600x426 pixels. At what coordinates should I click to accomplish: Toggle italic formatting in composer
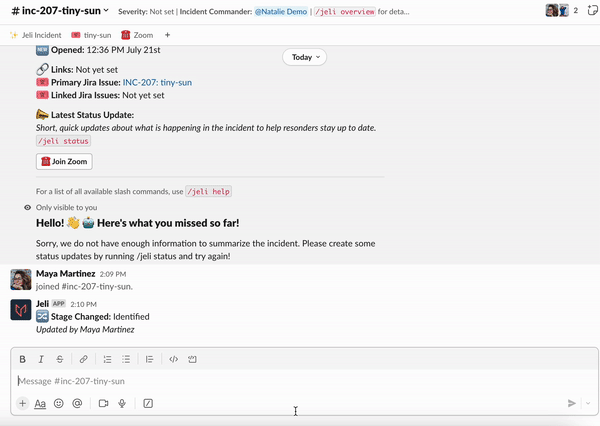point(41,359)
